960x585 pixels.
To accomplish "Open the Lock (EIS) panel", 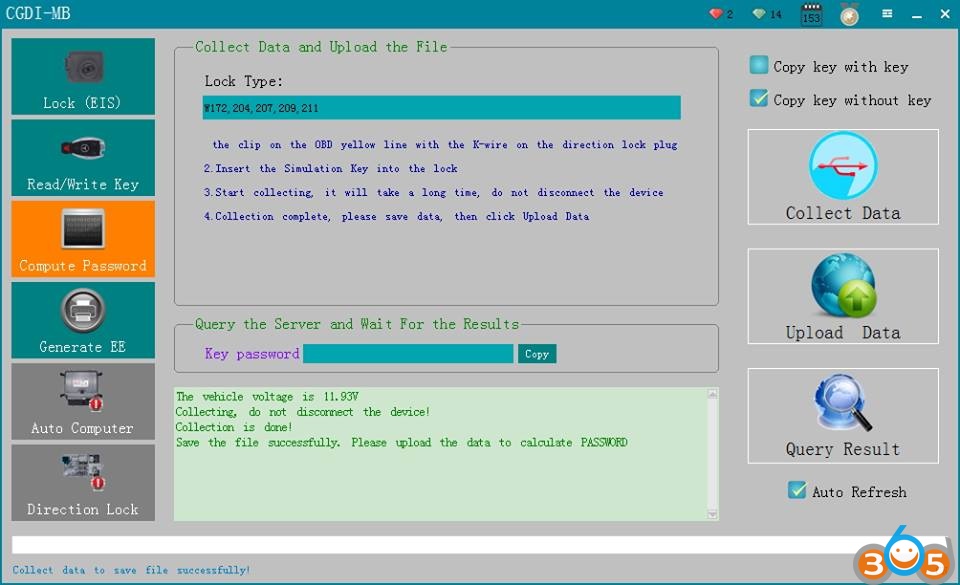I will tap(83, 77).
